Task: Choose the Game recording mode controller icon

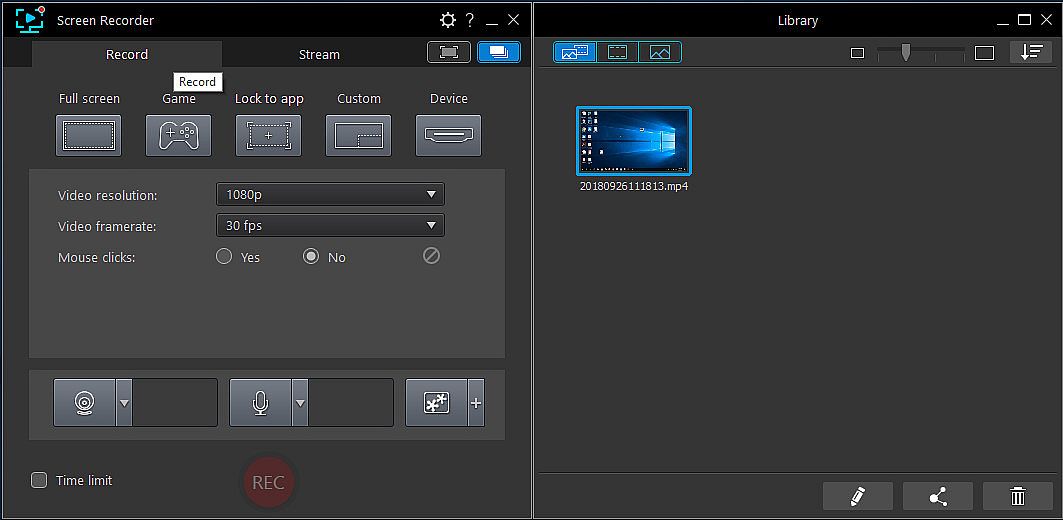Action: (178, 136)
